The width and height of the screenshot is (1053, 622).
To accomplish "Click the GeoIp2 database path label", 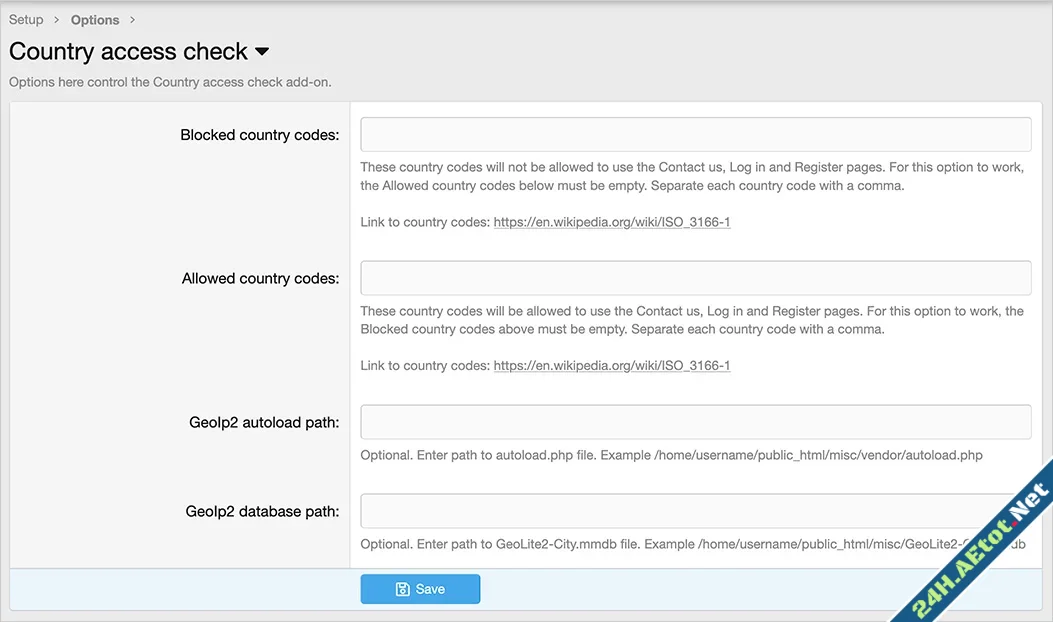I will click(262, 511).
